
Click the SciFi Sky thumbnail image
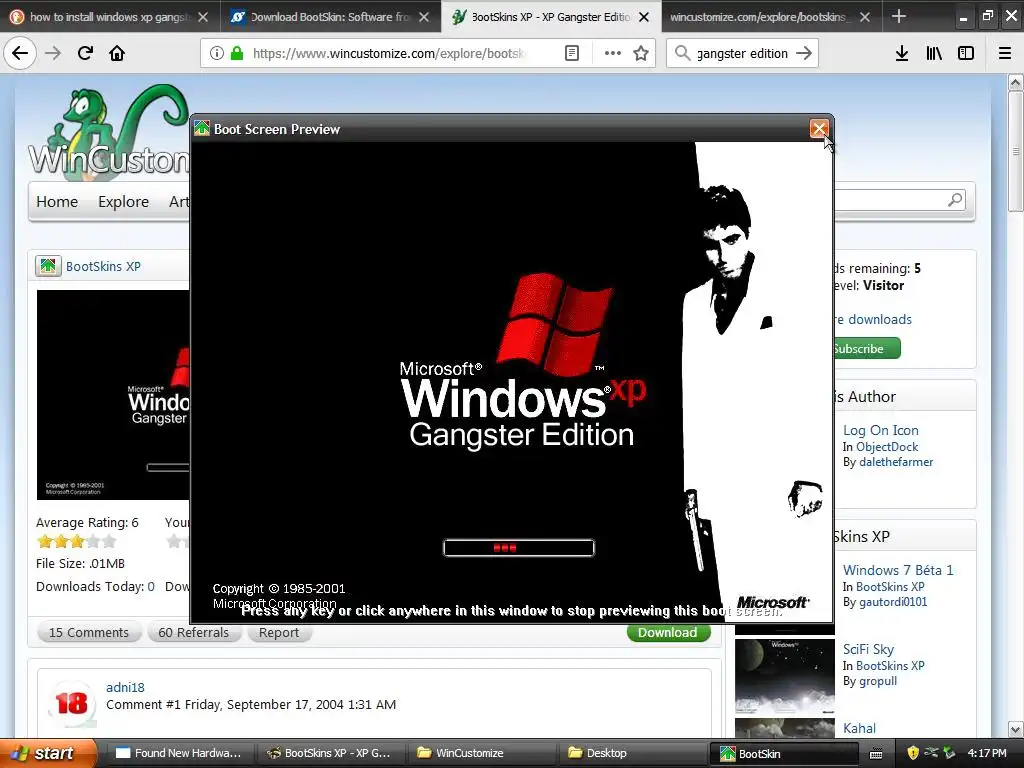(784, 677)
